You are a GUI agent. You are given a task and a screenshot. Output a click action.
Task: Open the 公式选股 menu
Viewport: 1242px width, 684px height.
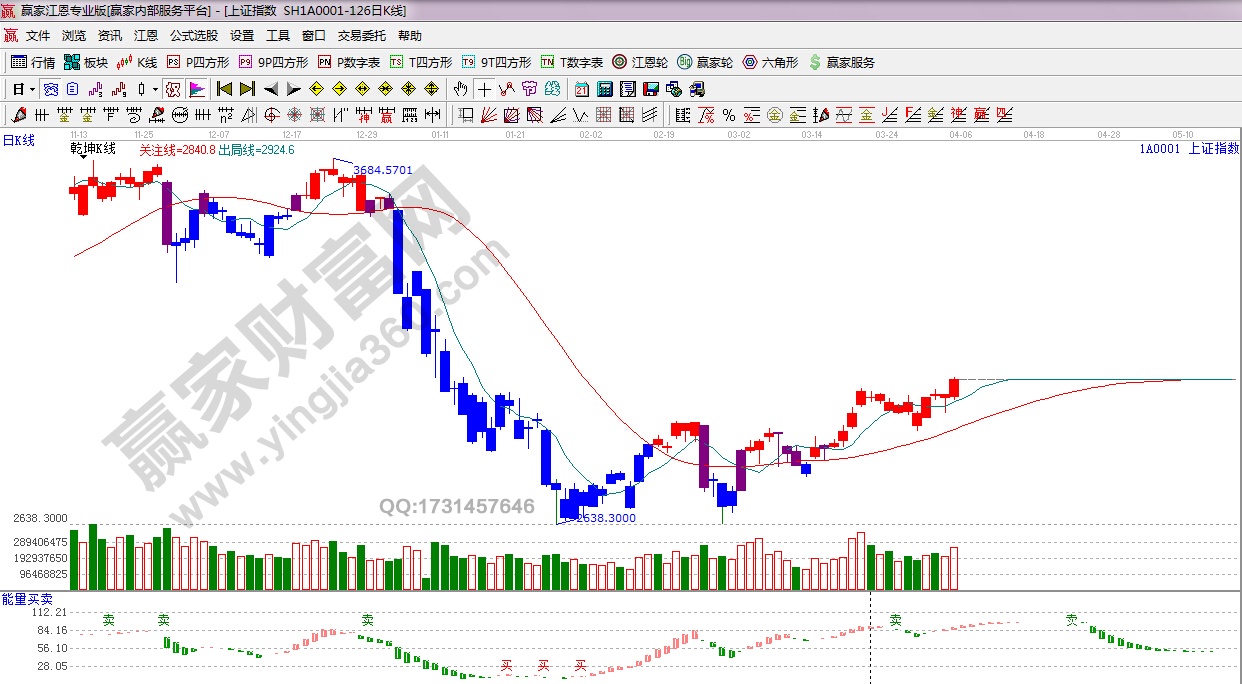click(x=193, y=36)
